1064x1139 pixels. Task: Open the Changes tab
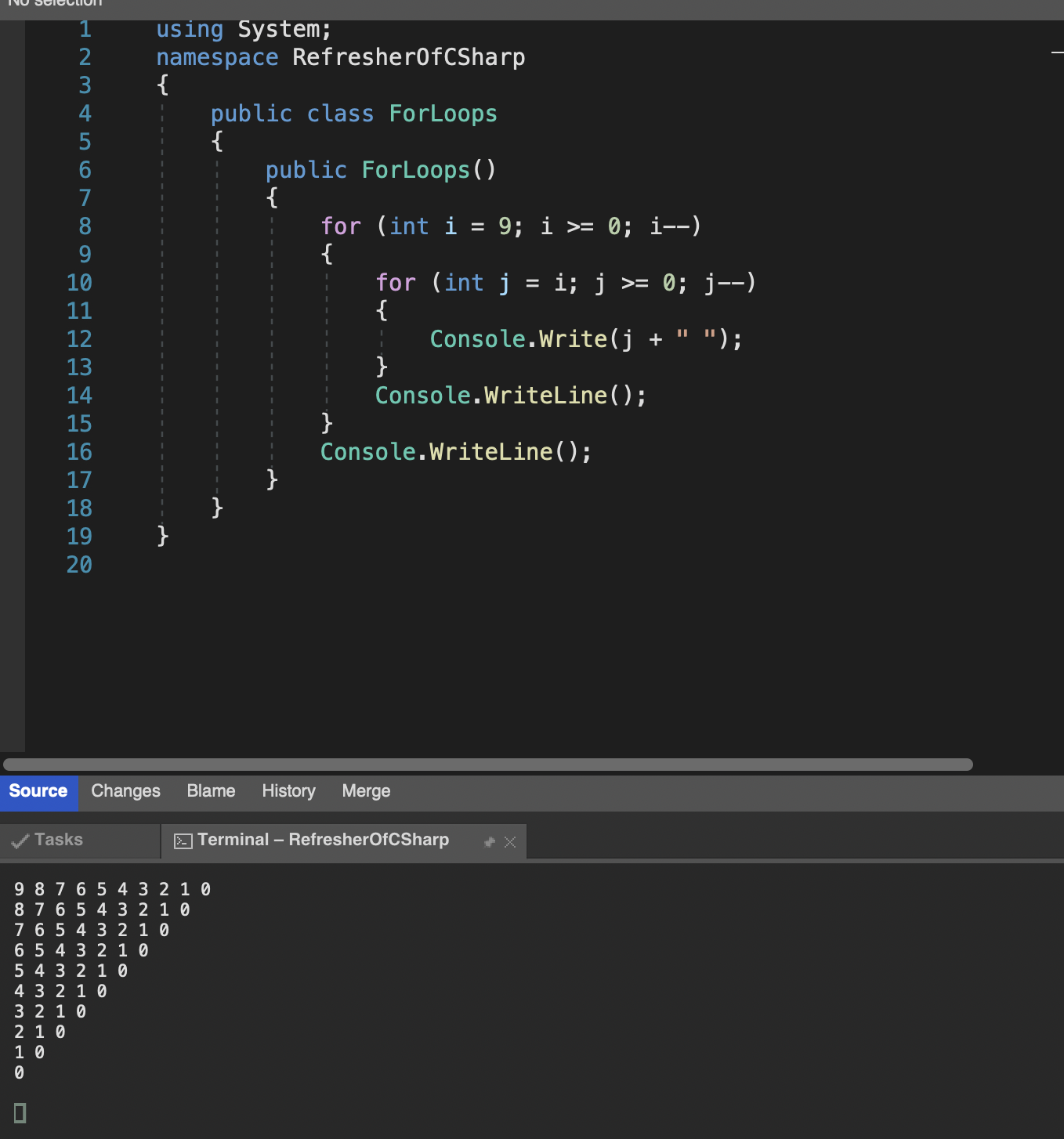[125, 791]
